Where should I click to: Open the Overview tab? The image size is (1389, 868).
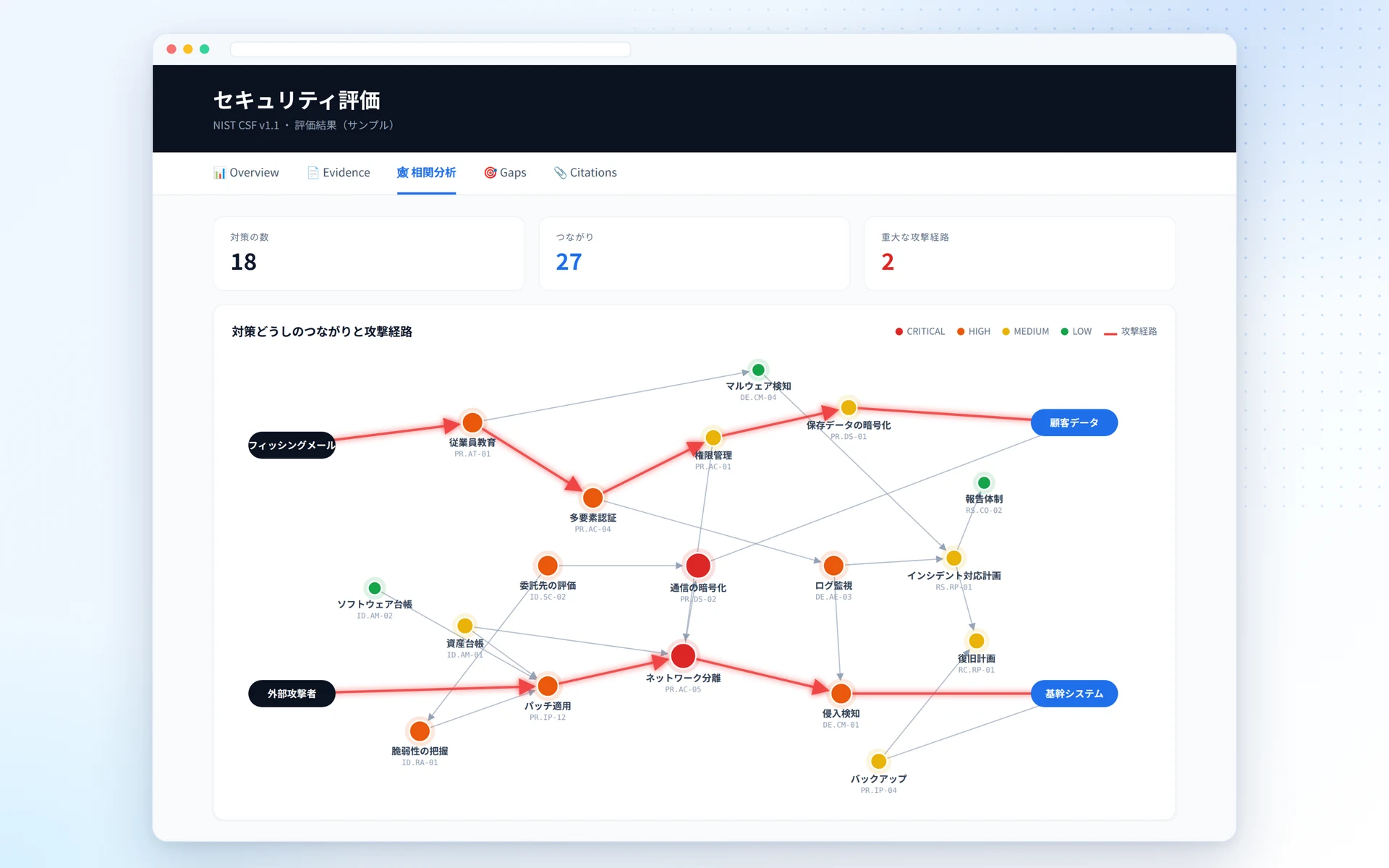(x=246, y=173)
